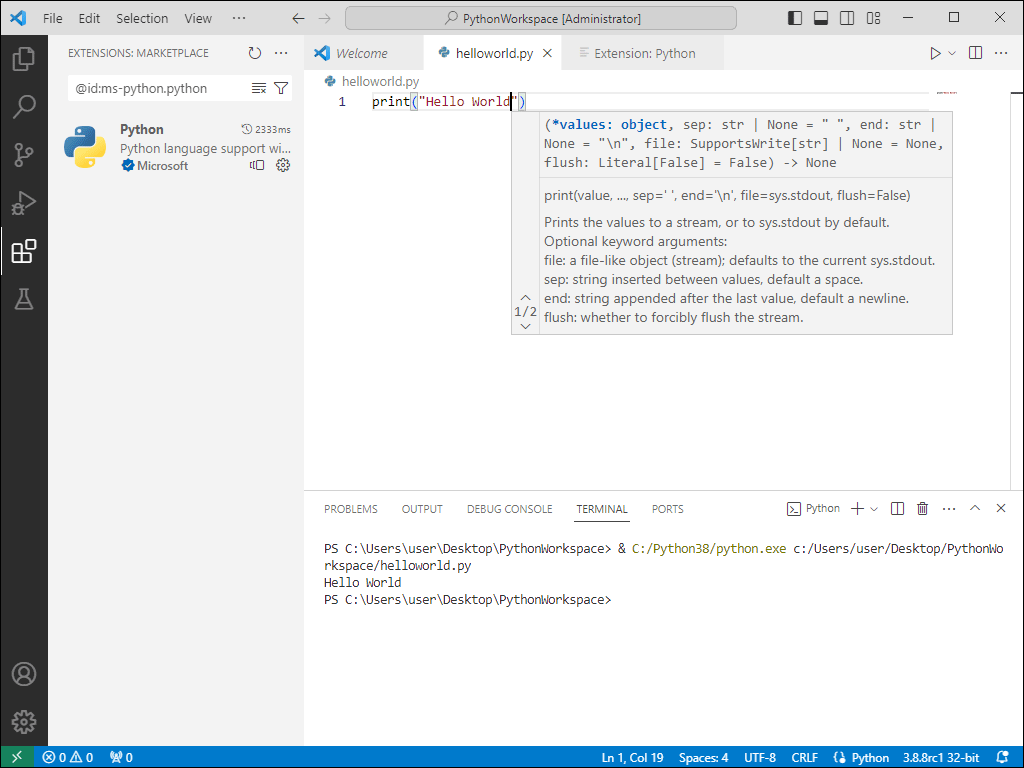Click helloworld.py breadcrumb
This screenshot has height=768, width=1024.
pos(380,82)
